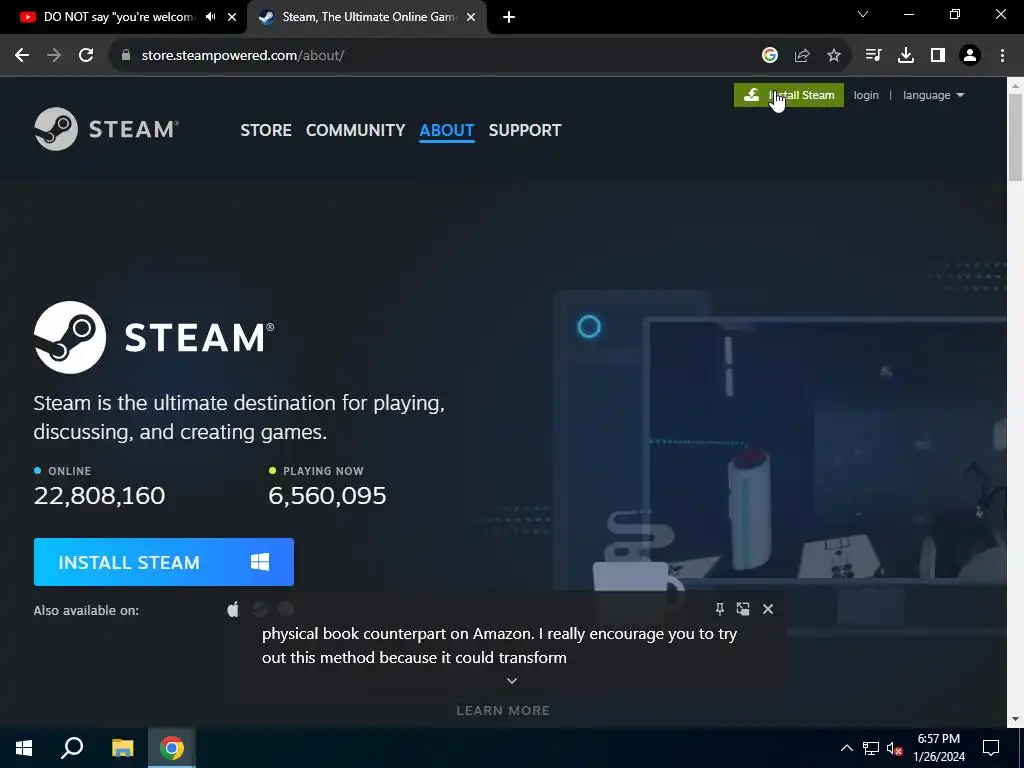Open Windows taskbar search

[72, 748]
